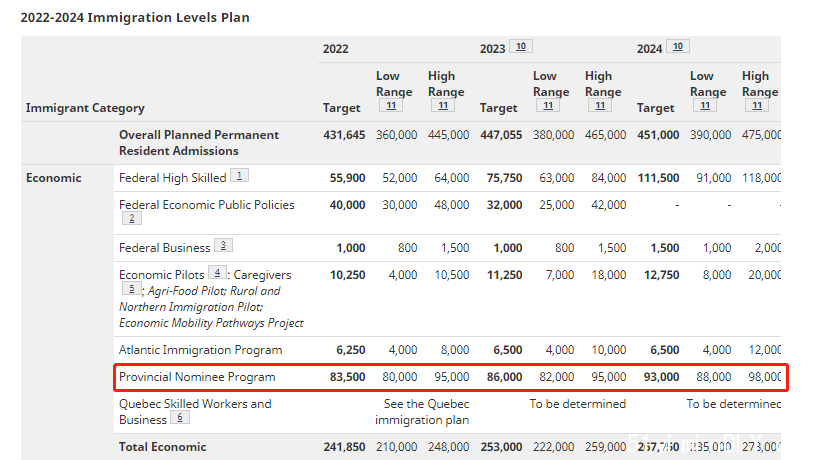Screen dimensions: 819x460
Task: Click 'Atlantic Immigration Program' row label
Action: 200,350
